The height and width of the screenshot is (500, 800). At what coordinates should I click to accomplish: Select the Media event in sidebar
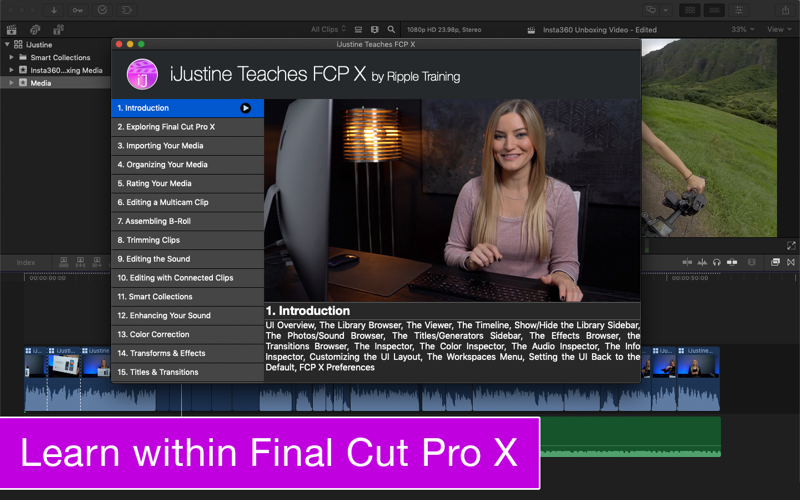pos(56,83)
